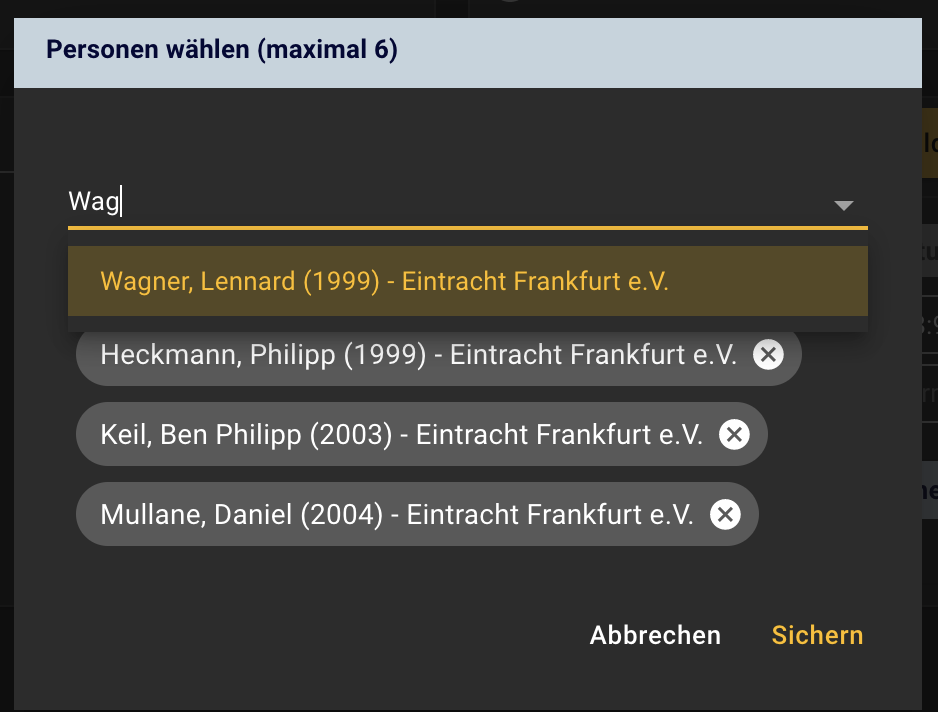Click the Abbrechen button
The height and width of the screenshot is (712, 938).
pyautogui.click(x=655, y=635)
